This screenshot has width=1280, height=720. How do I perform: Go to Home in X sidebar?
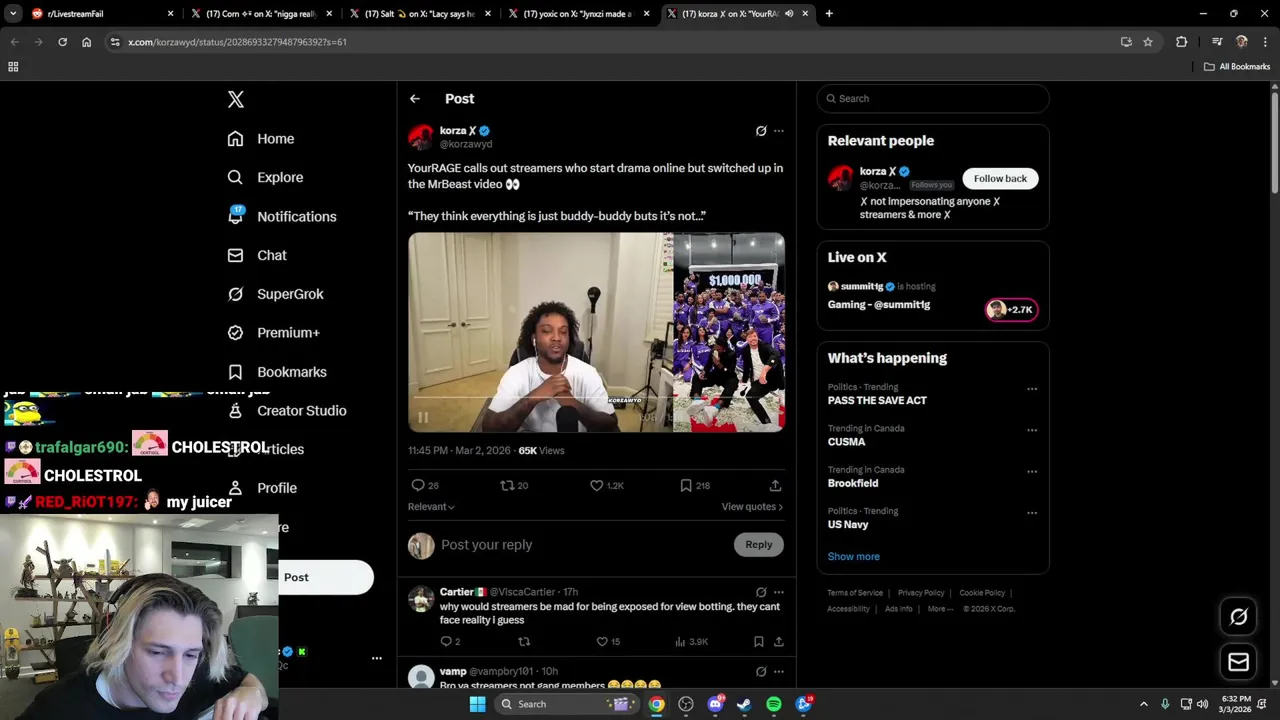pos(260,139)
